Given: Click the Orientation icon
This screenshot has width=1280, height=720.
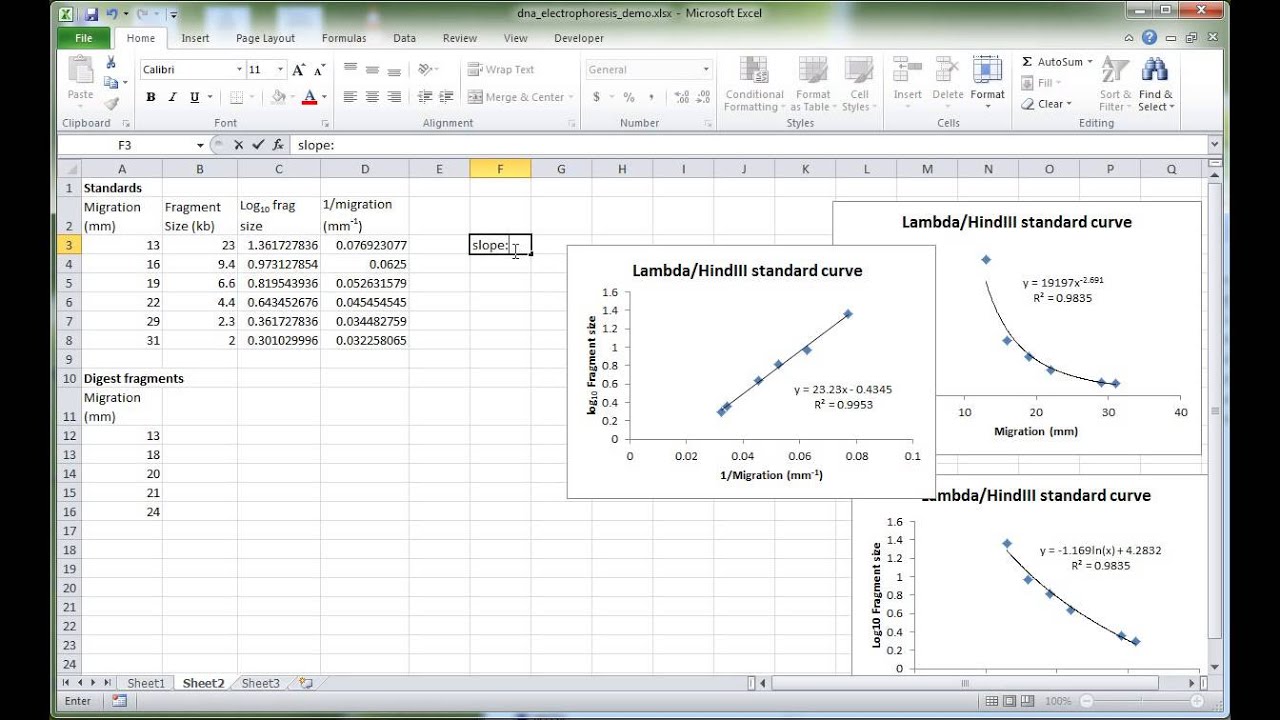Looking at the screenshot, I should coord(426,70).
